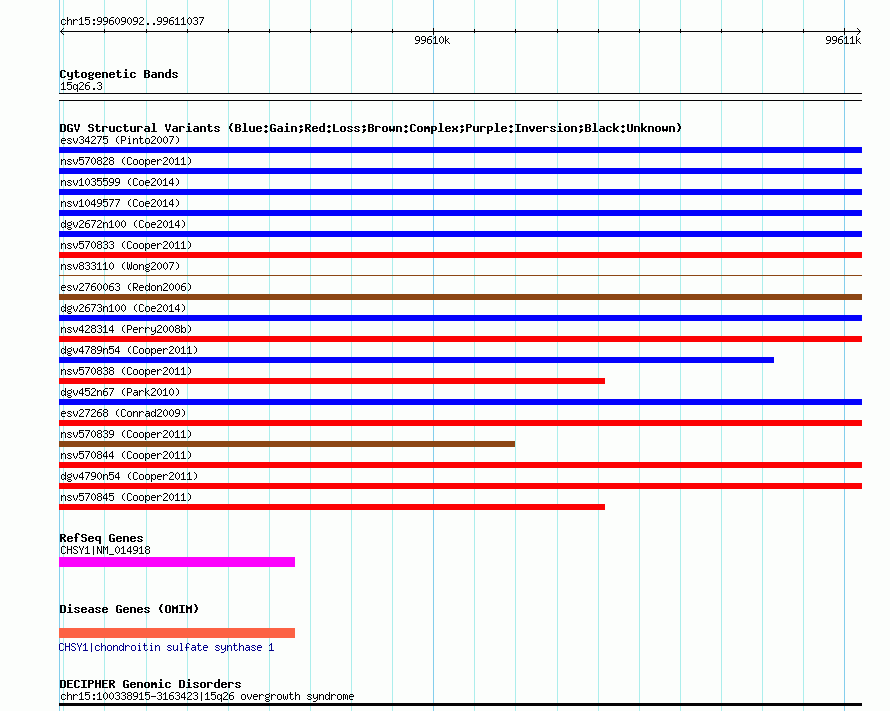890x711 pixels.
Task: Click the dgv2672n100 (Coe2014) gain bar
Action: click(x=460, y=234)
